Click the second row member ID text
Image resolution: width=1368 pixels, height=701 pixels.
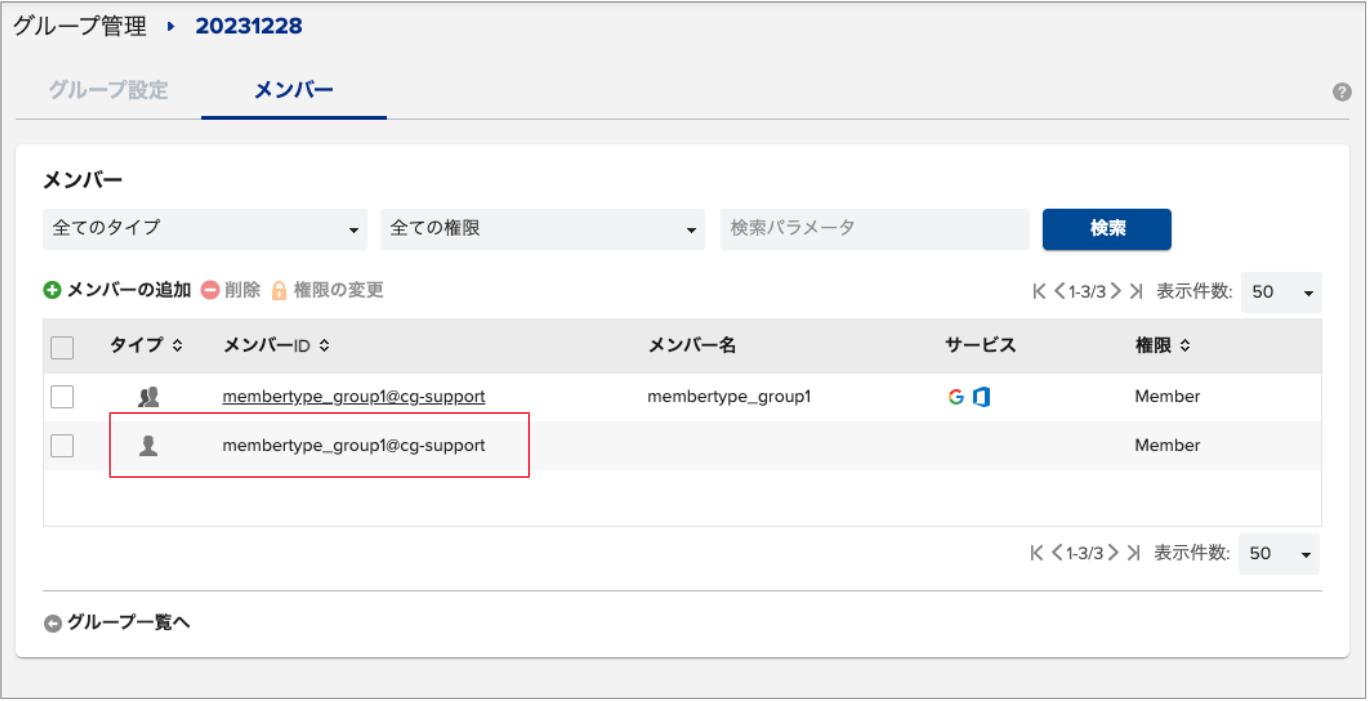[x=354, y=445]
